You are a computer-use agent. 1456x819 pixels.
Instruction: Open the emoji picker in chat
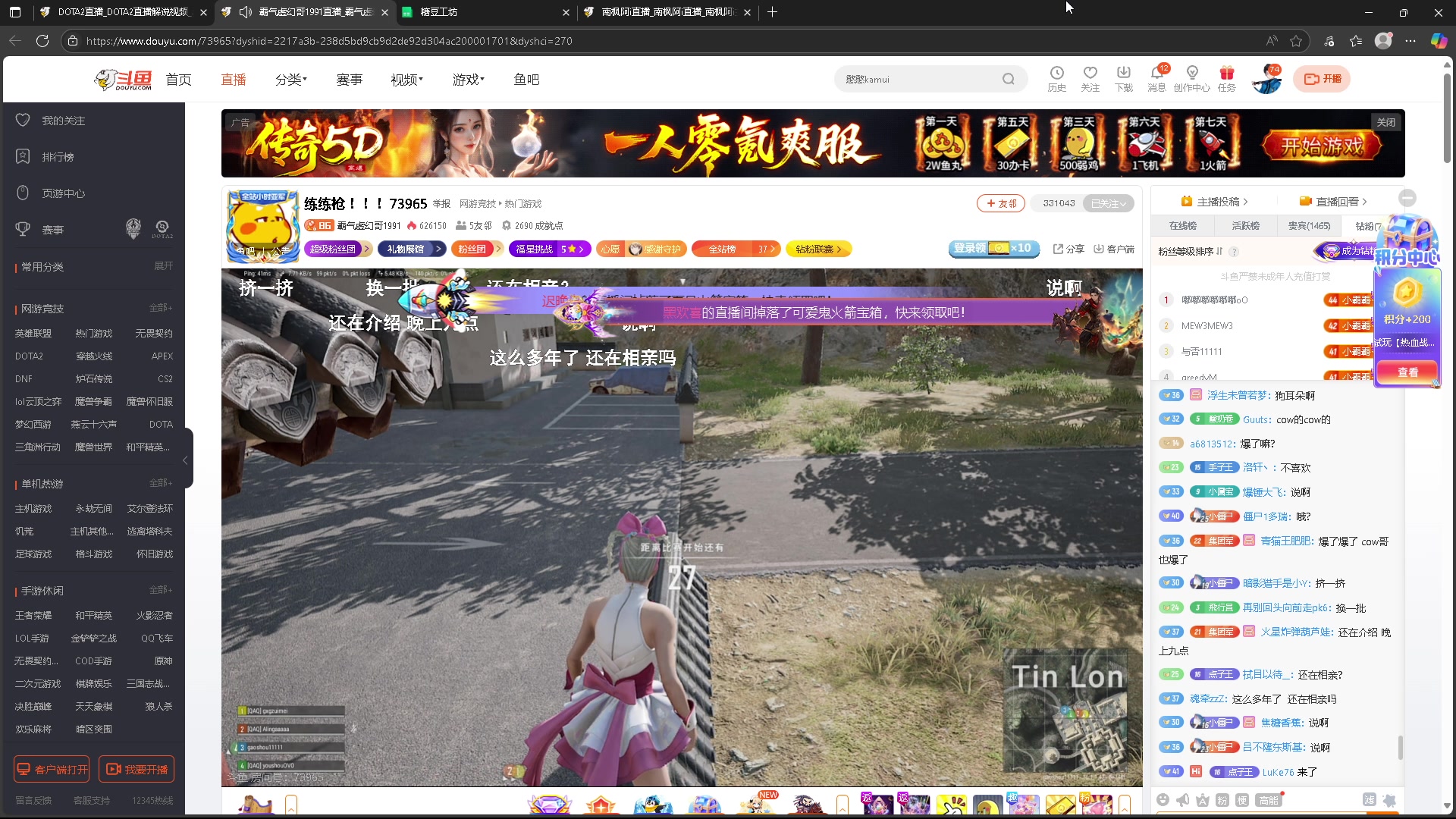coord(1163,800)
